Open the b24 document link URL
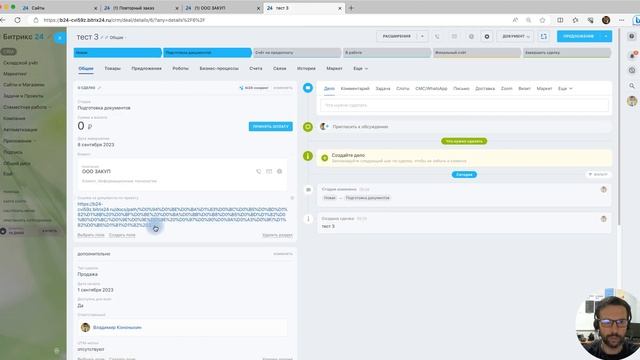The height and width of the screenshot is (360, 640). coord(182,214)
